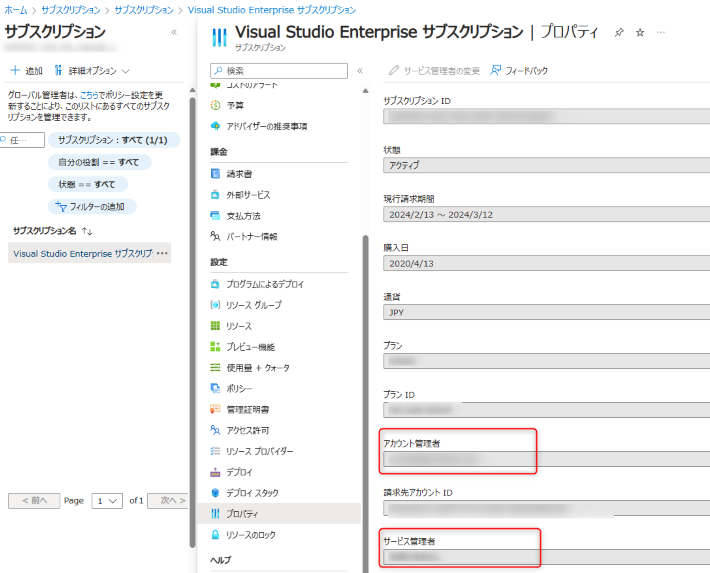Expand the 詳細オプション dropdown

pyautogui.click(x=92, y=71)
